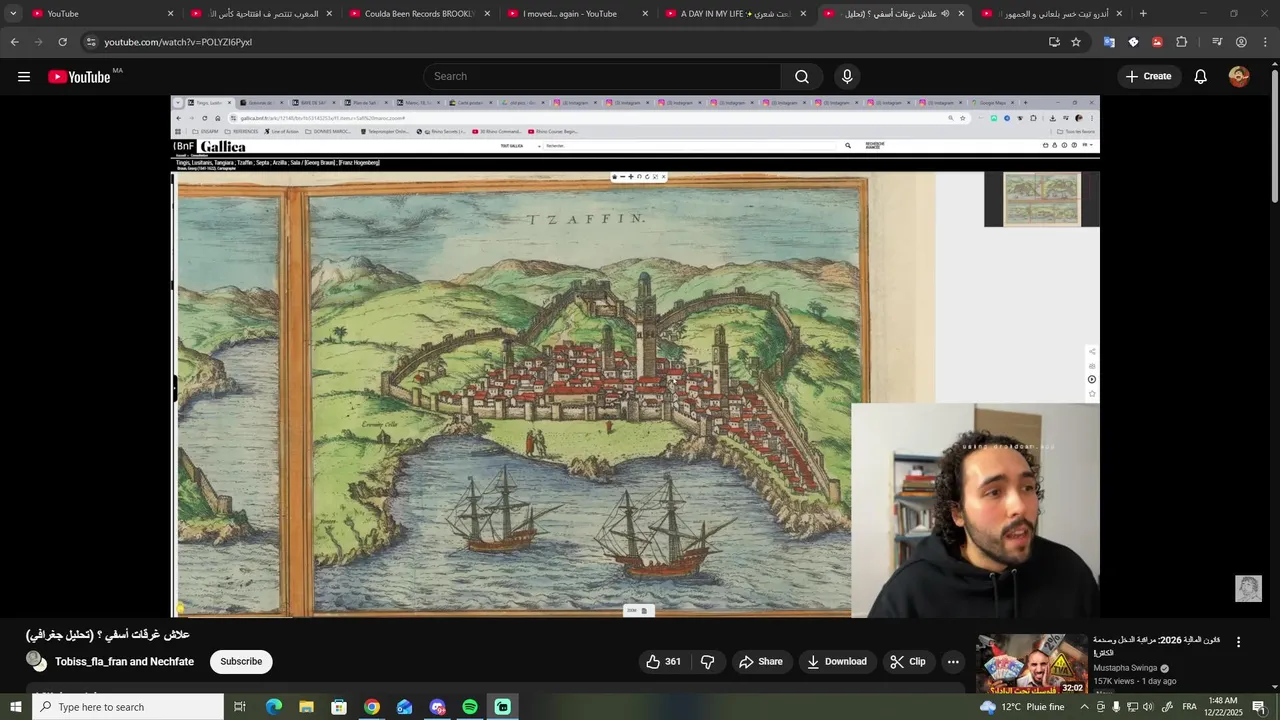Go back in the browser

[x=14, y=42]
